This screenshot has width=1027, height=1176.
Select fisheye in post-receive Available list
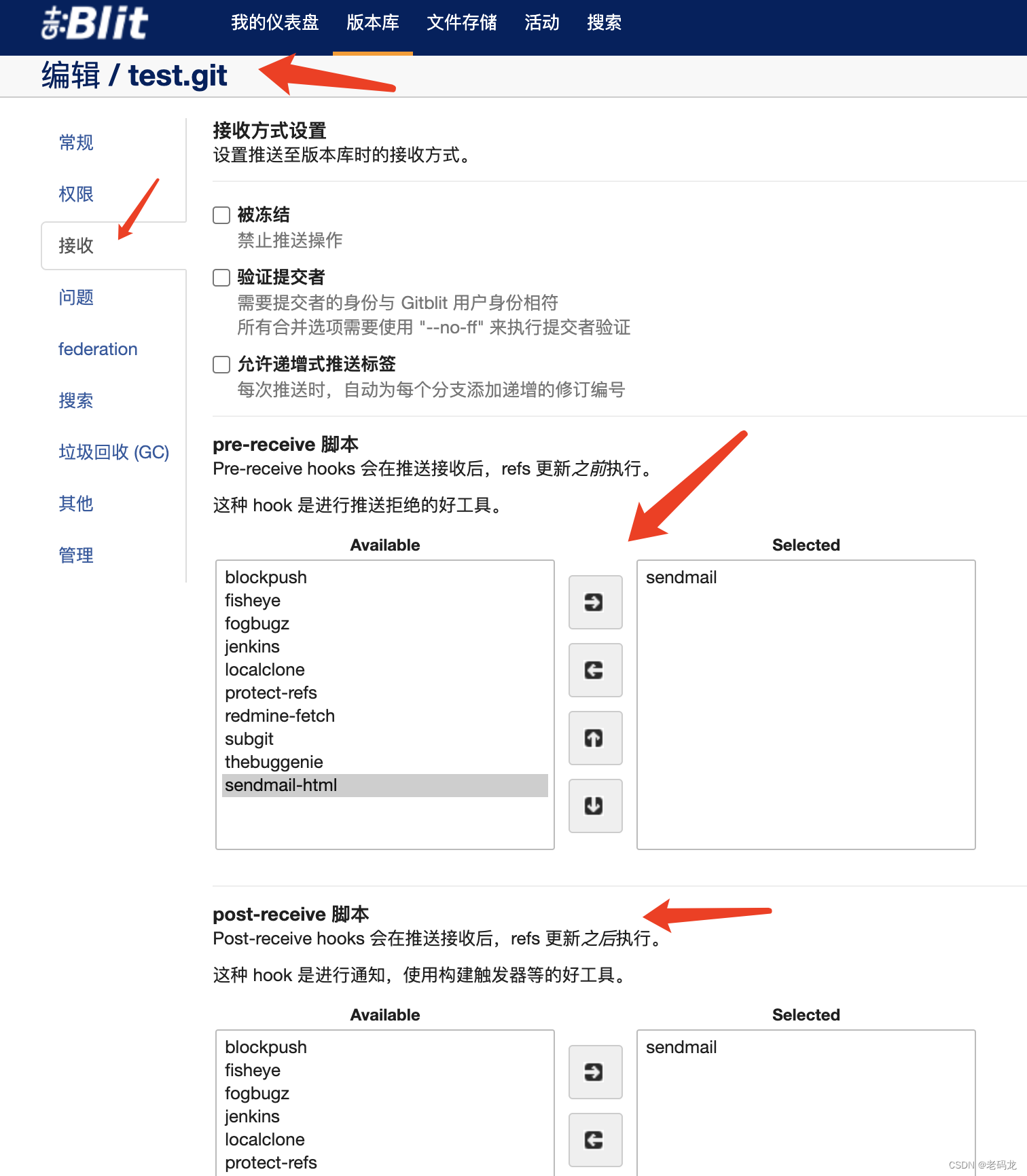click(x=385, y=1070)
